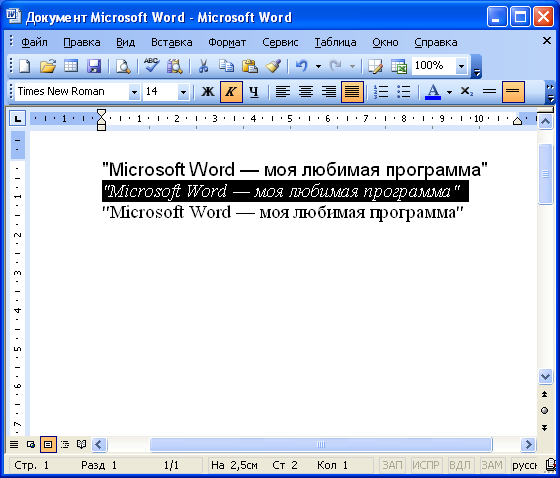Open the Print Preview icon

pos(123,66)
